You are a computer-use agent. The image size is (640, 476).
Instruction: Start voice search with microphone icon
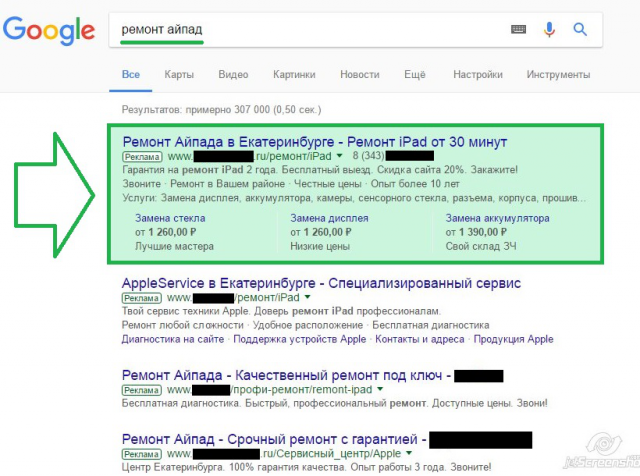point(549,29)
